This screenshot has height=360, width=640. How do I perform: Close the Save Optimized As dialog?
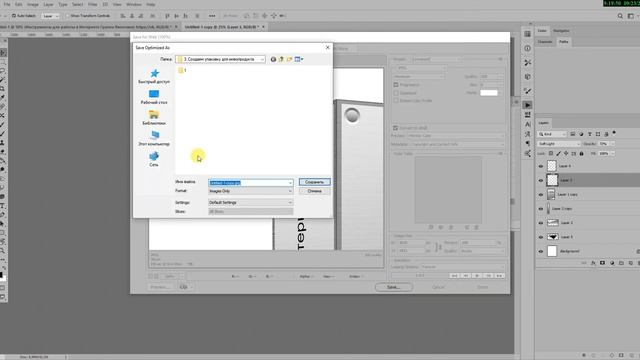pos(327,47)
